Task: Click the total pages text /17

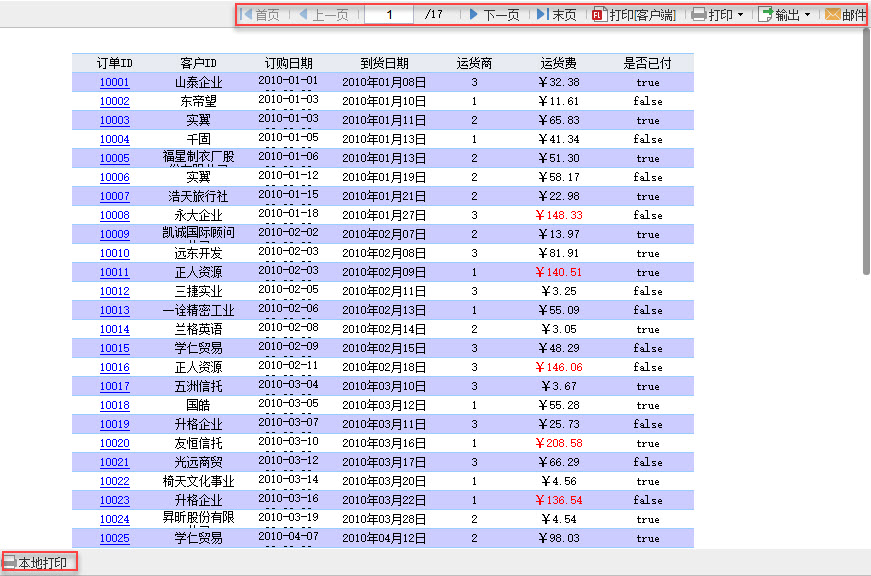Action: [433, 14]
